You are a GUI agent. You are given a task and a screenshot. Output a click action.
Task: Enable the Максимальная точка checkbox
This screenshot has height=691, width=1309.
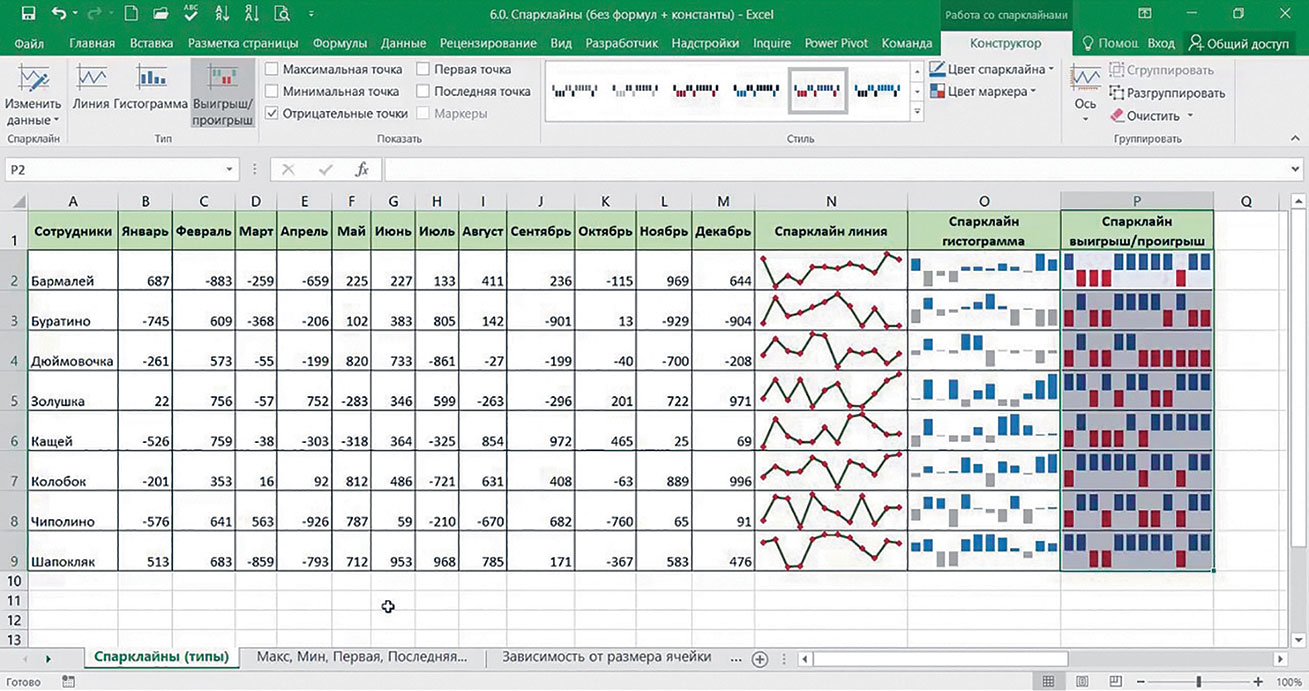pyautogui.click(x=272, y=70)
